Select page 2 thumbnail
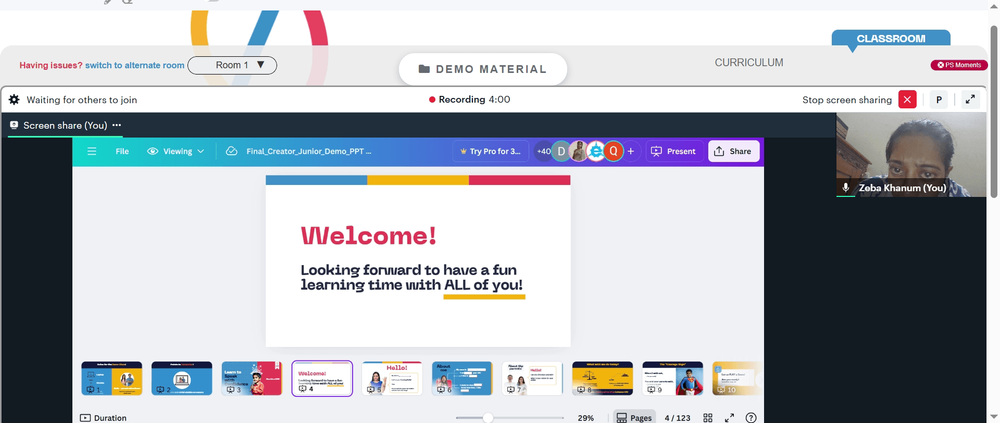Screen dimensions: 1000x423 (x=182, y=378)
